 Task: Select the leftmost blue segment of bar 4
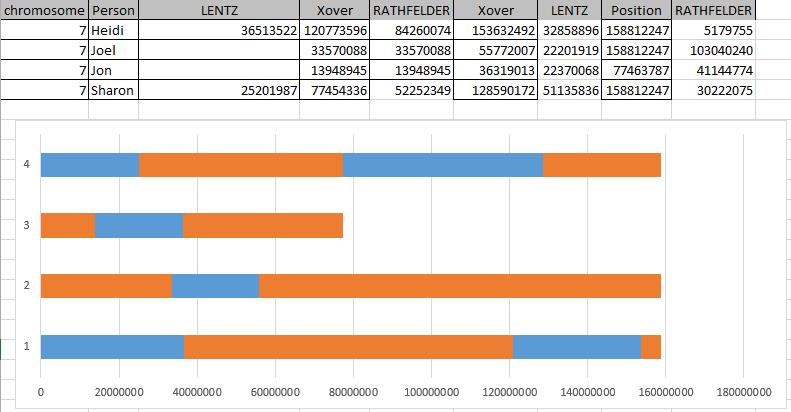click(x=89, y=164)
